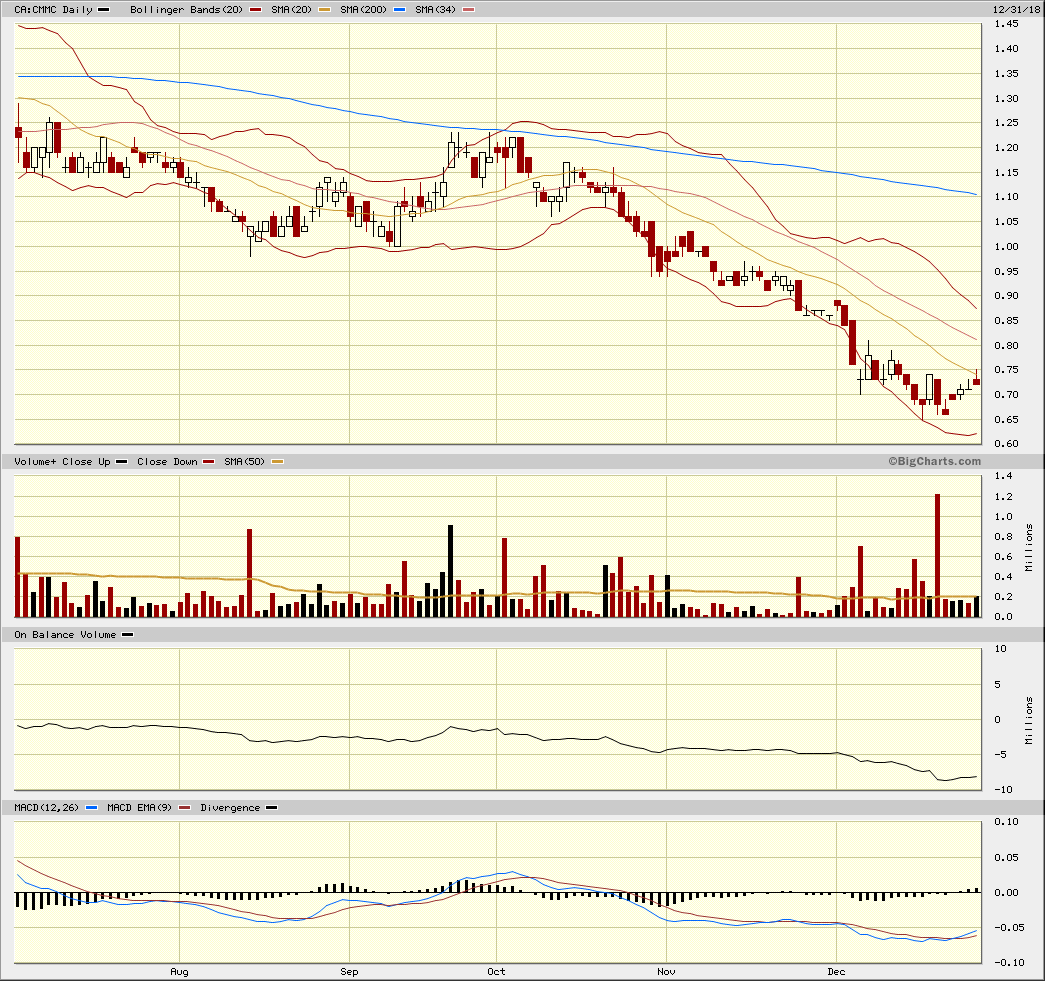Click the SMA(50) legend label
Image resolution: width=1045 pixels, height=981 pixels.
coord(245,462)
